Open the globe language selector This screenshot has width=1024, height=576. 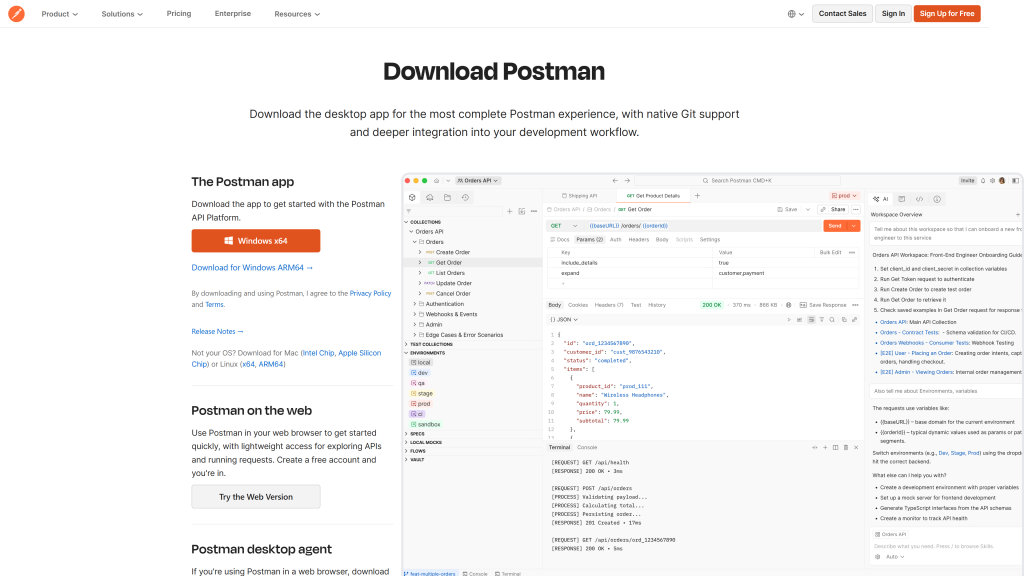(795, 14)
